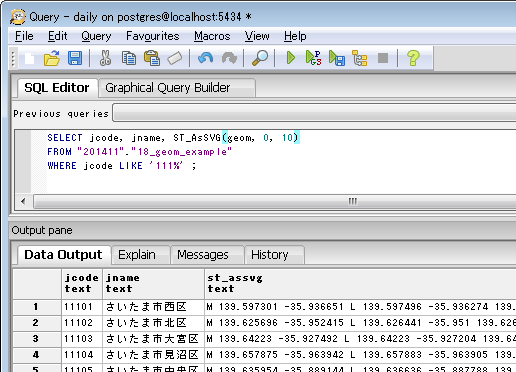Click cell with jcode 11101
516x372 pixels.
click(82, 307)
